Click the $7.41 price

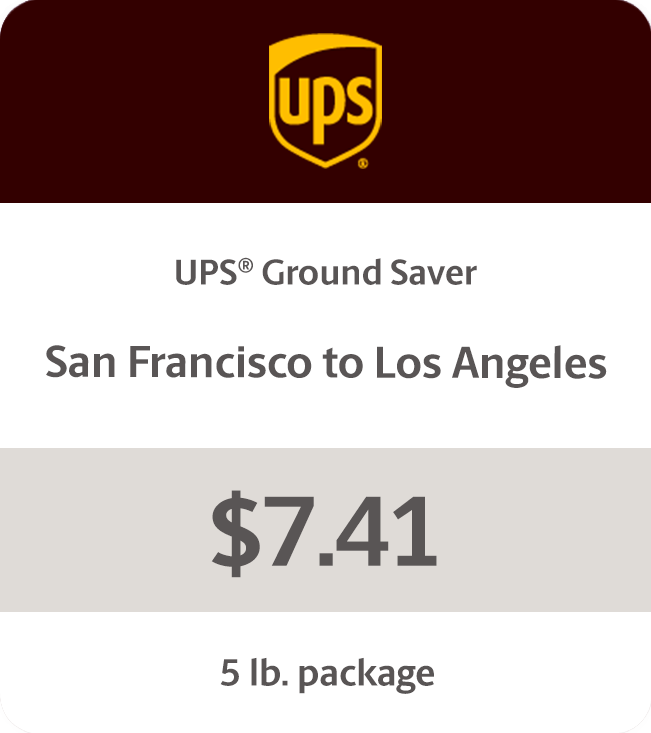pos(325,530)
